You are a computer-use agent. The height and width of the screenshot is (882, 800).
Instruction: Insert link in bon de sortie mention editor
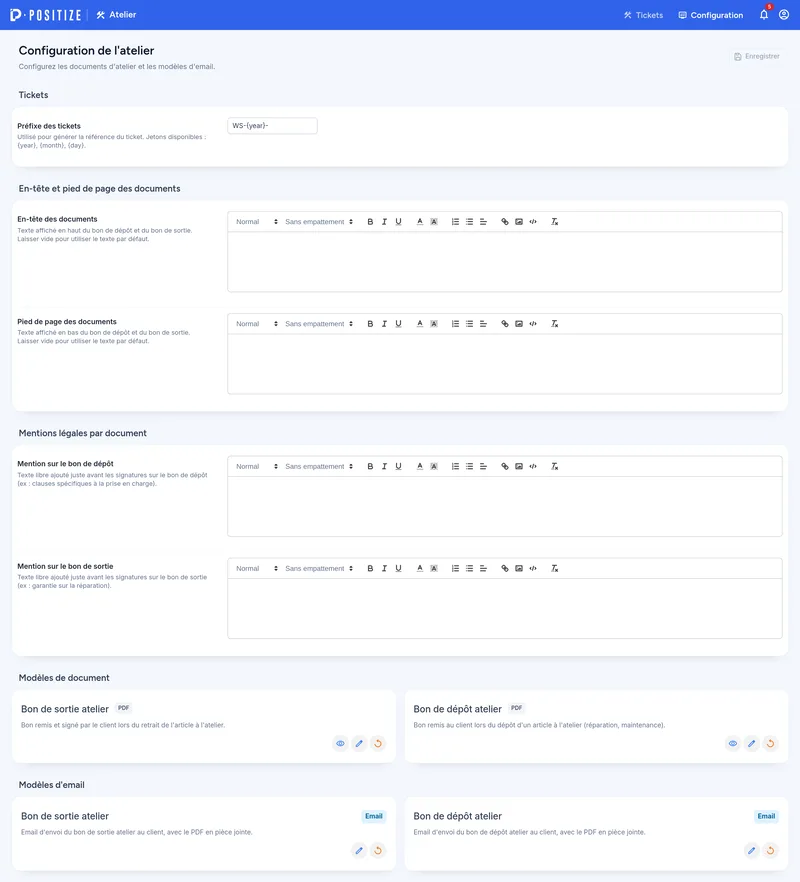[505, 569]
